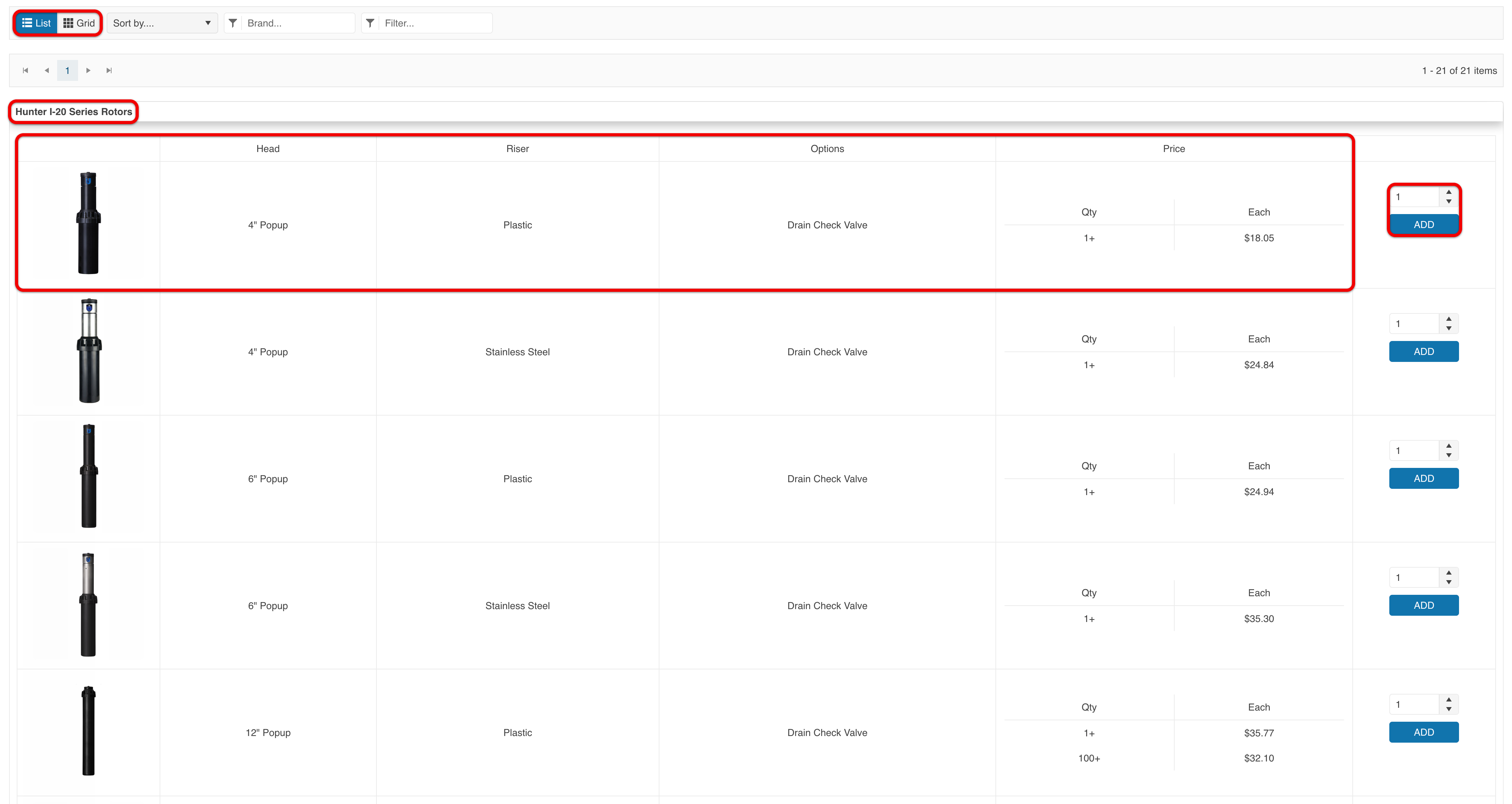
Task: Select page 1 in pager
Action: (68, 70)
